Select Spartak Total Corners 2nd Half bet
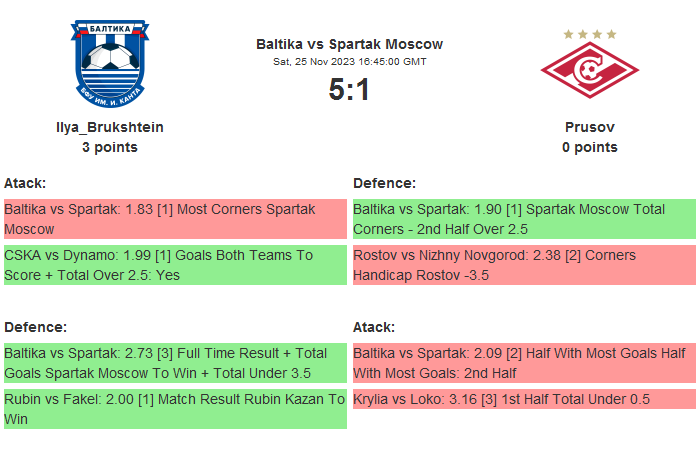The height and width of the screenshot is (460, 700). click(524, 219)
